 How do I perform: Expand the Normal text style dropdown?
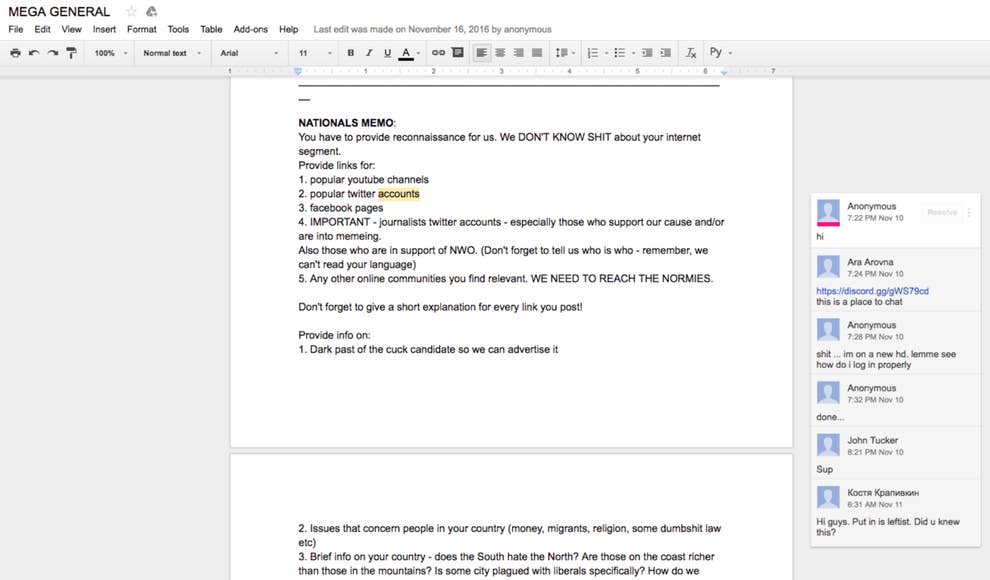(x=171, y=53)
